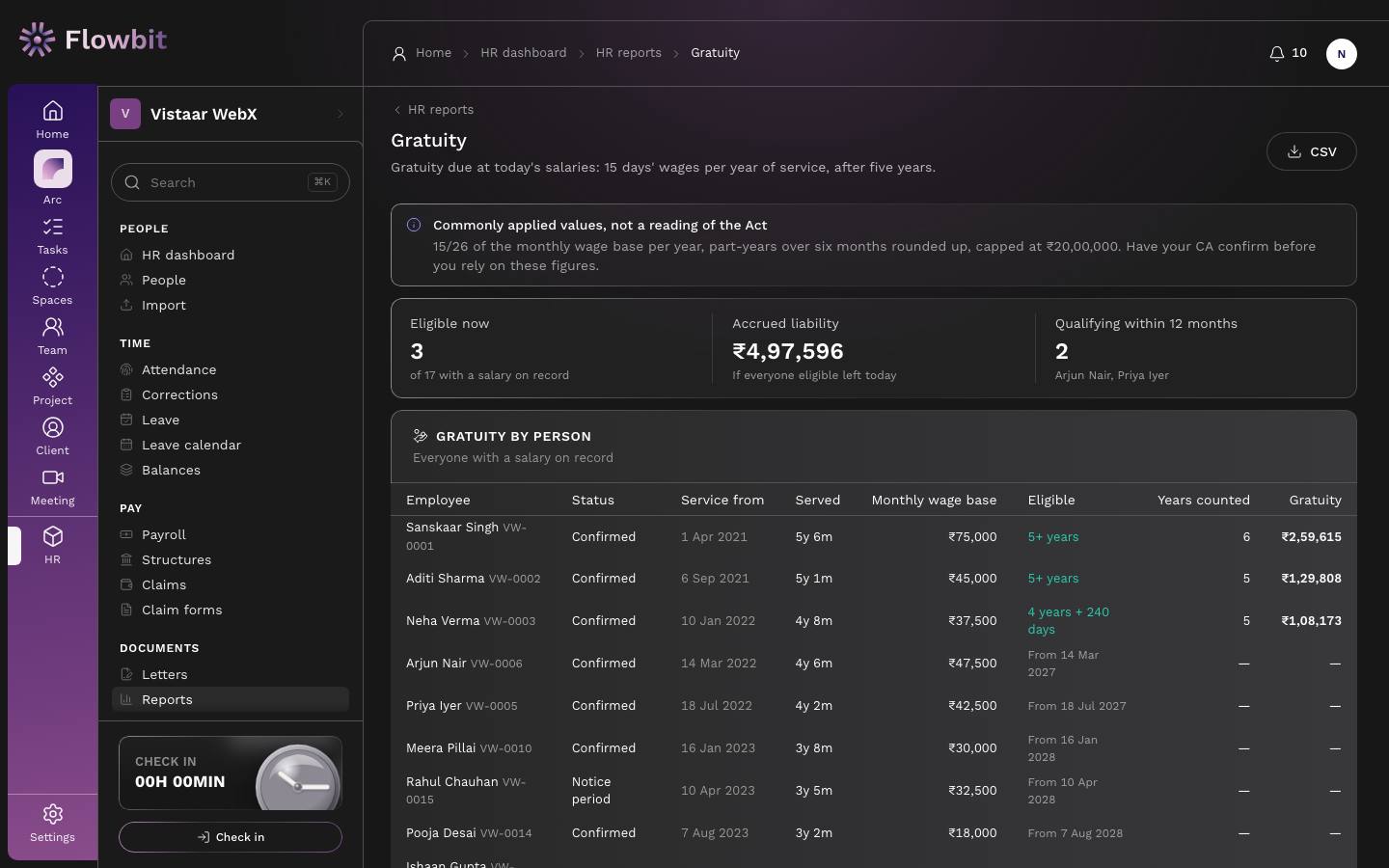Open Attendance in the sidebar
The height and width of the screenshot is (868, 1389).
(231, 369)
